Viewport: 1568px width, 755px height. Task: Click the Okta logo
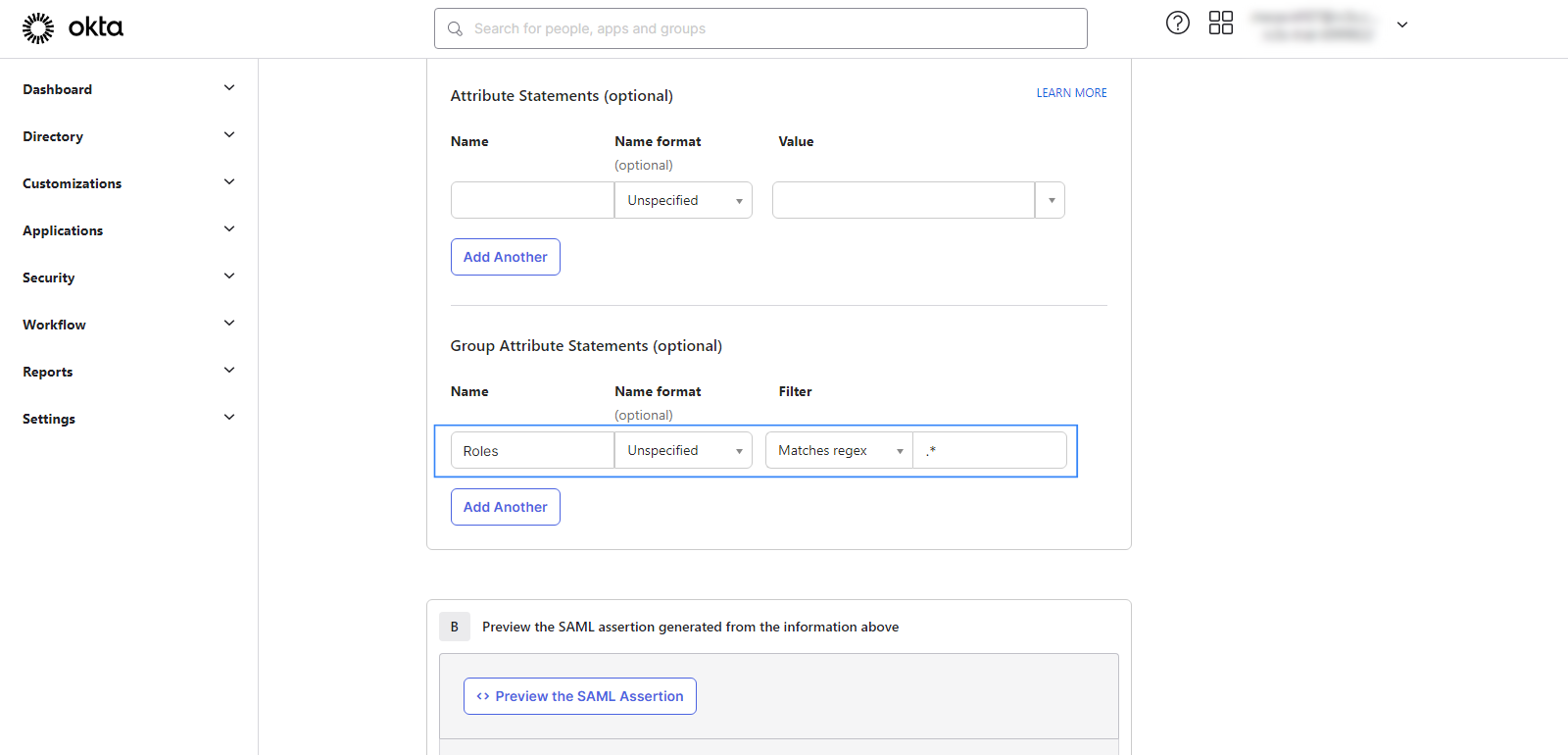pyautogui.click(x=73, y=27)
